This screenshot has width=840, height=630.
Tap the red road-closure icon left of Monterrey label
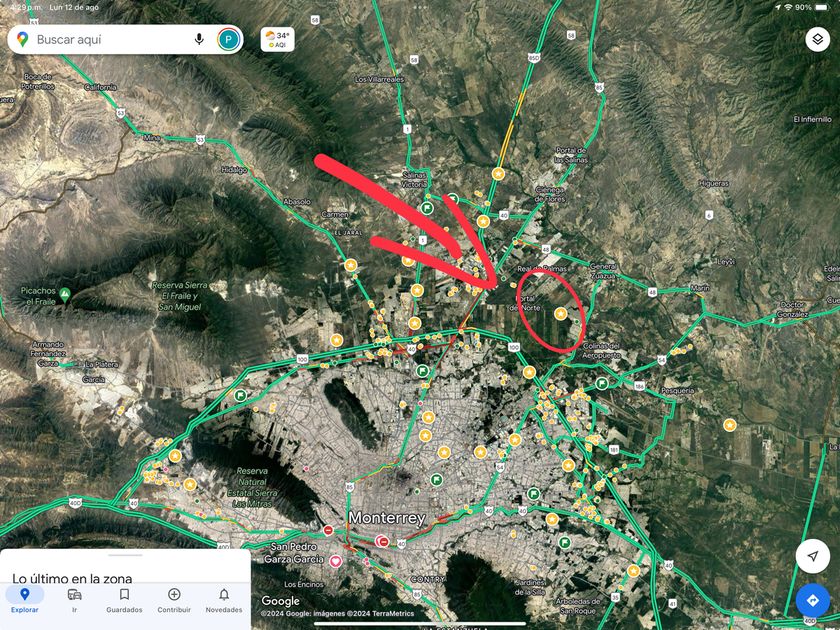pyautogui.click(x=328, y=530)
